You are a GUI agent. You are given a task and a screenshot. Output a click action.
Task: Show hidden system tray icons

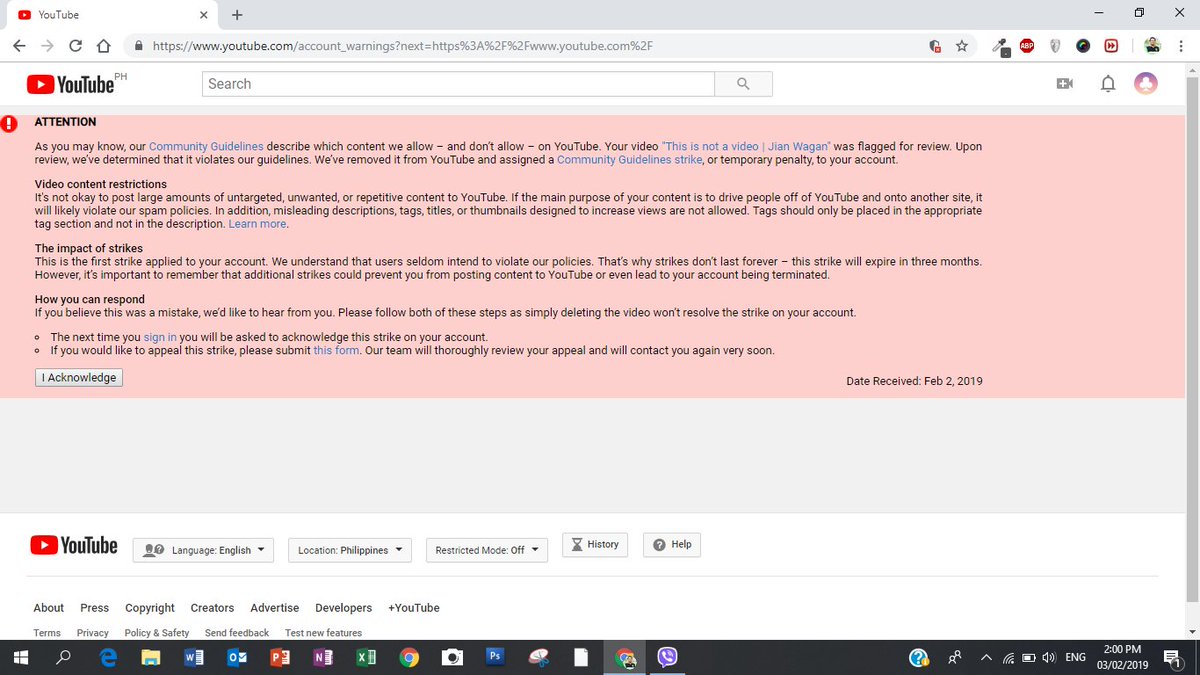click(986, 657)
